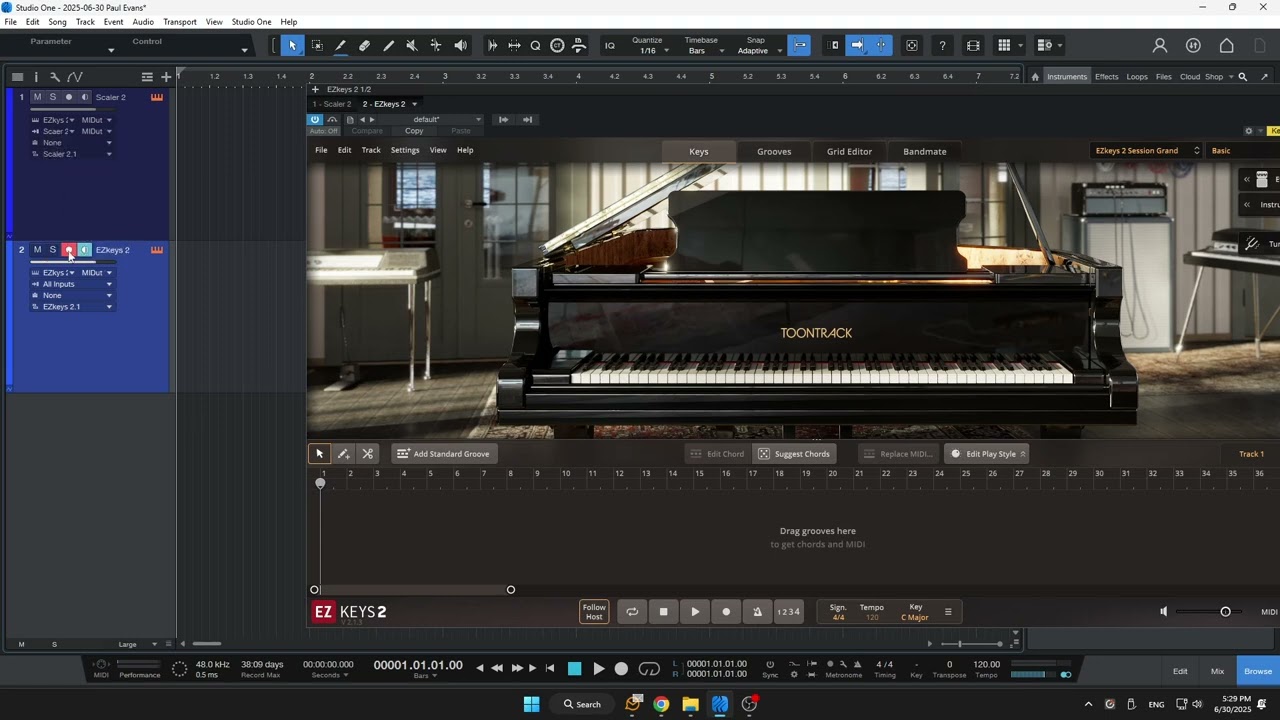Open the Mix view button
Viewport: 1280px width, 720px height.
(x=1217, y=671)
